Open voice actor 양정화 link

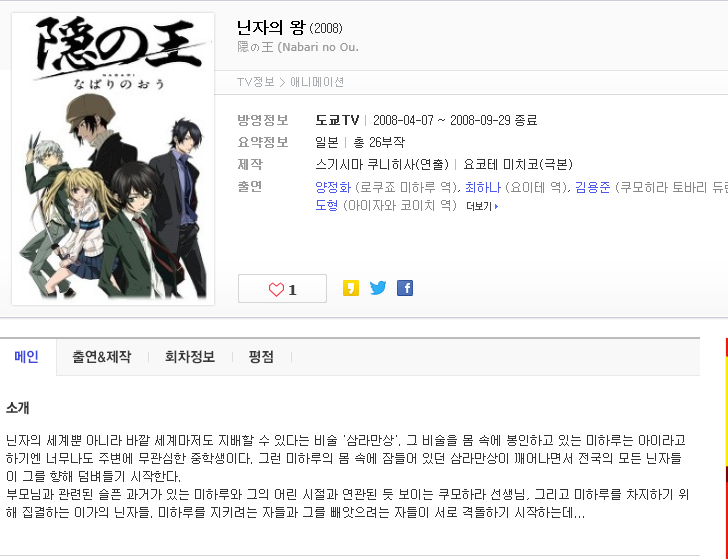[333, 187]
